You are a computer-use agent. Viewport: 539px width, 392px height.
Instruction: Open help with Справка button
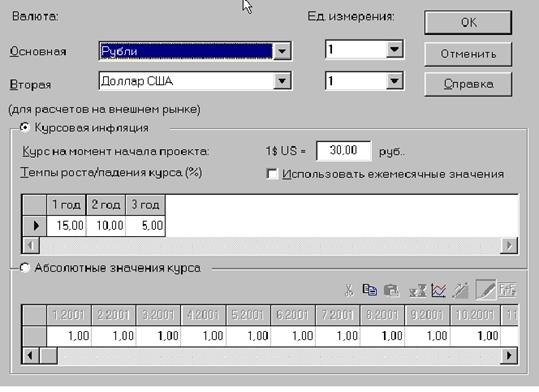click(468, 84)
